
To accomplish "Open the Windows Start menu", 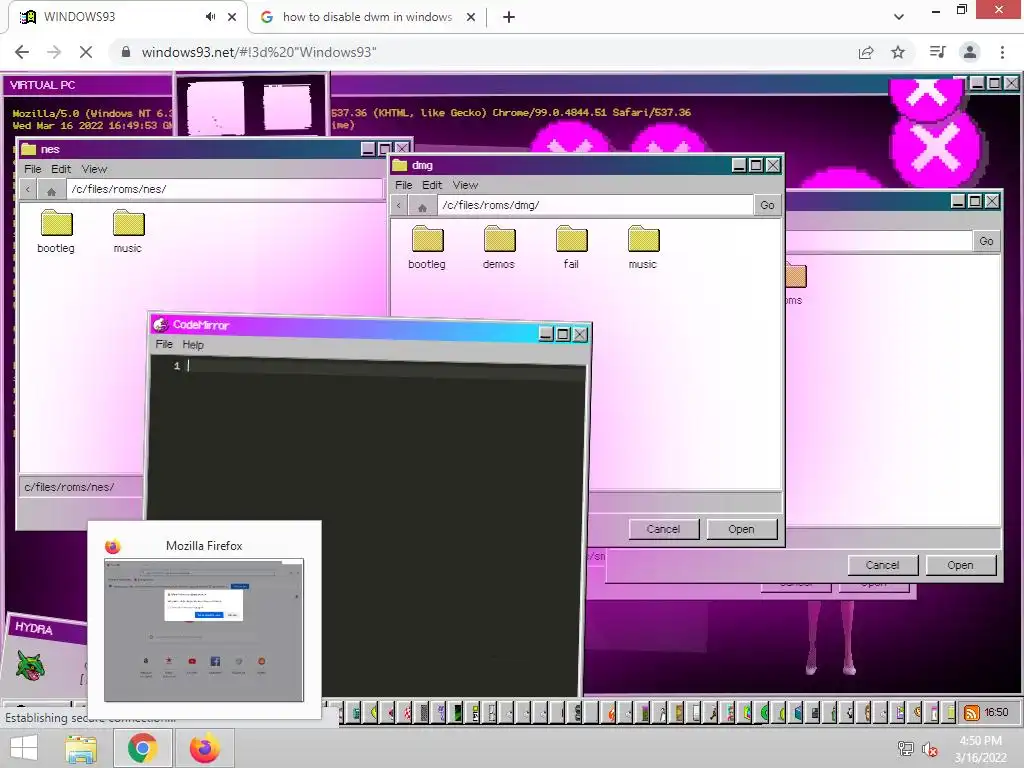I will click(24, 748).
